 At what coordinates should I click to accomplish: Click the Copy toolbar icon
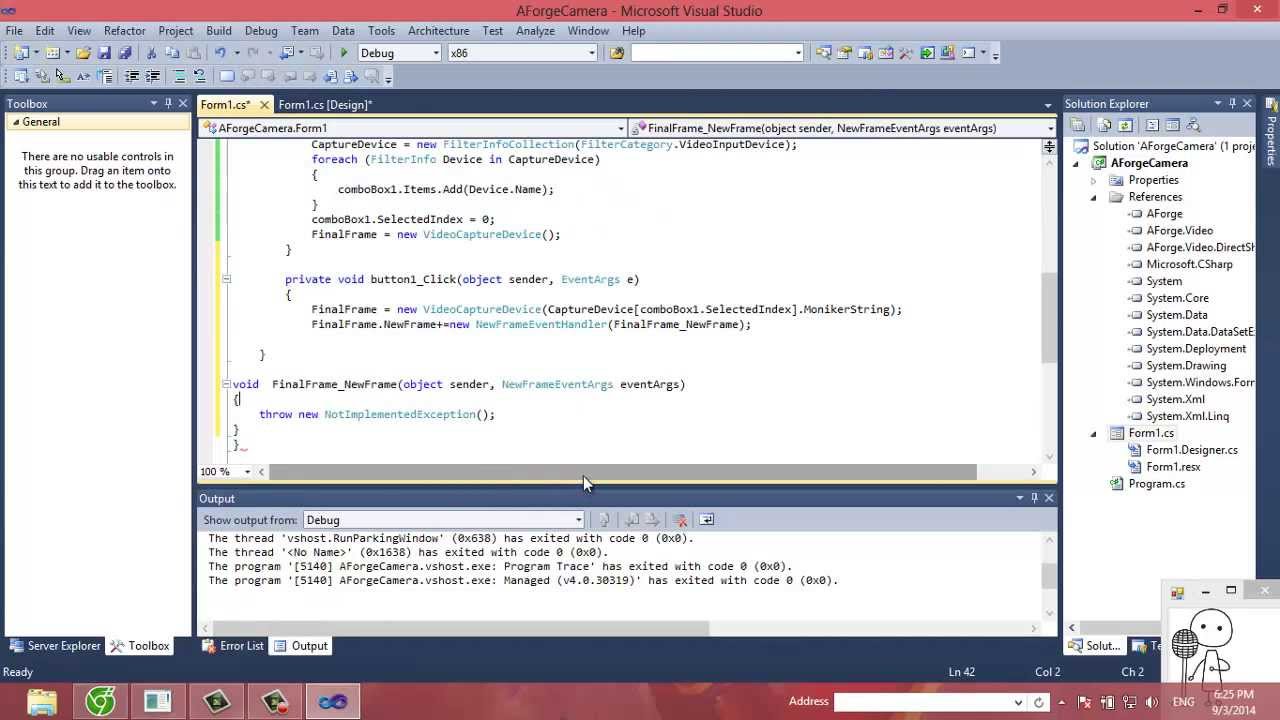click(172, 53)
